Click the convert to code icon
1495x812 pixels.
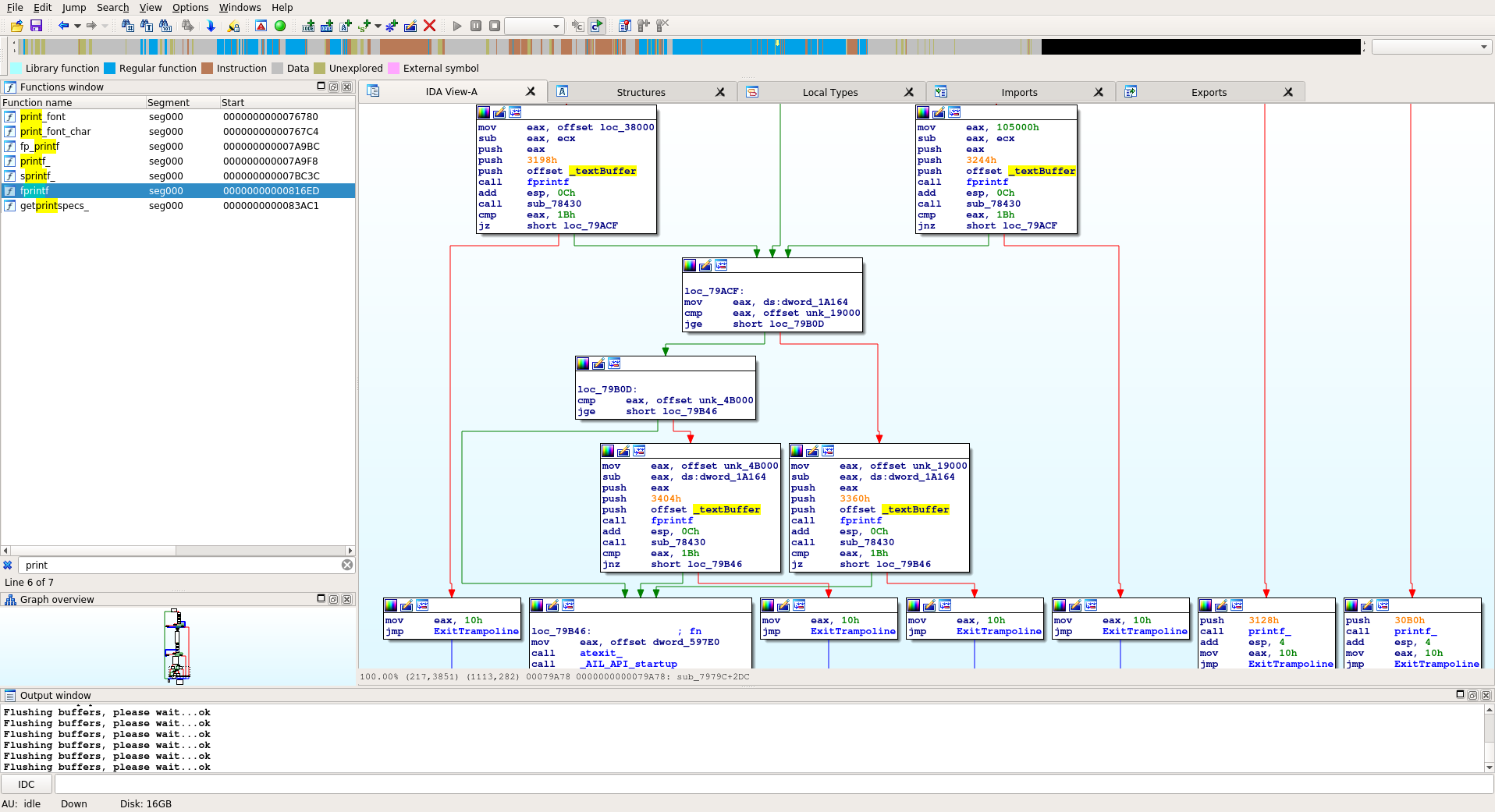308,26
